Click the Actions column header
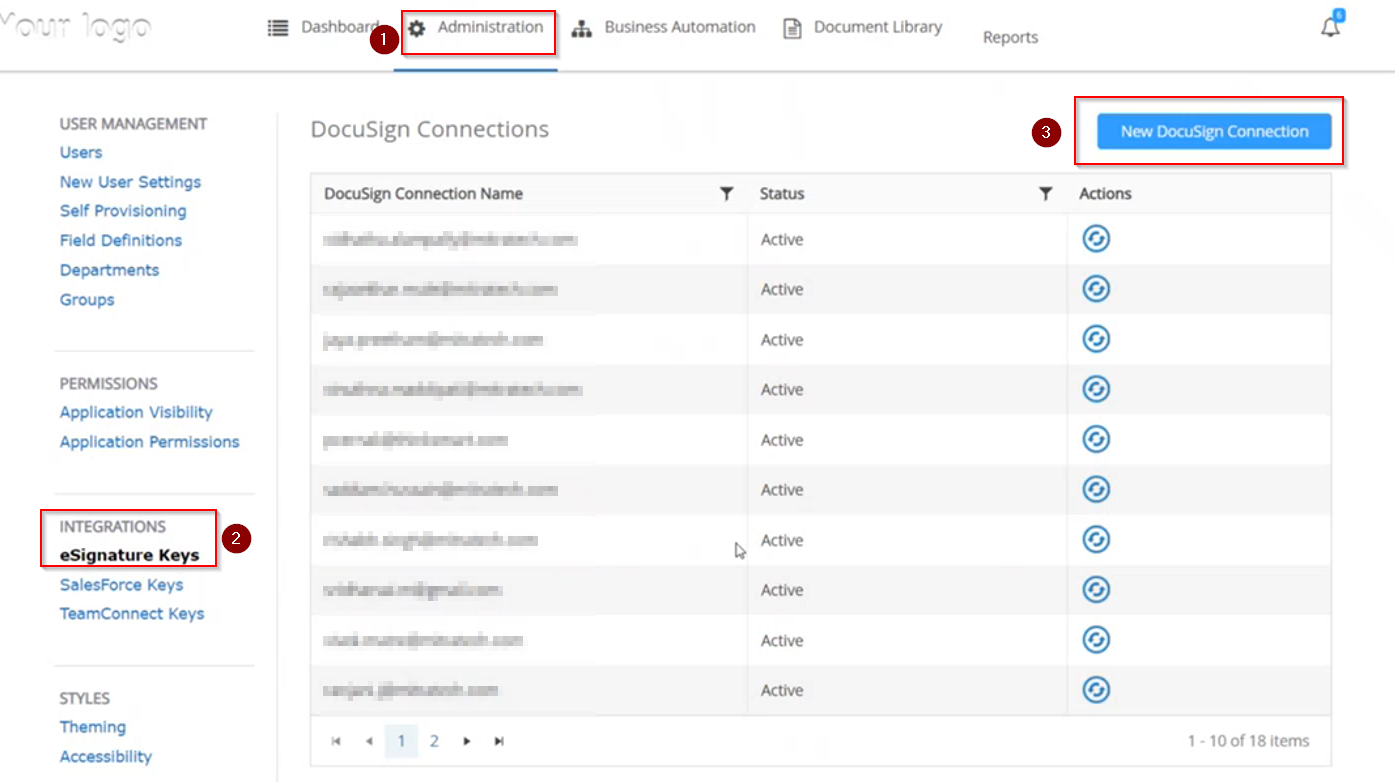 [x=1105, y=194]
